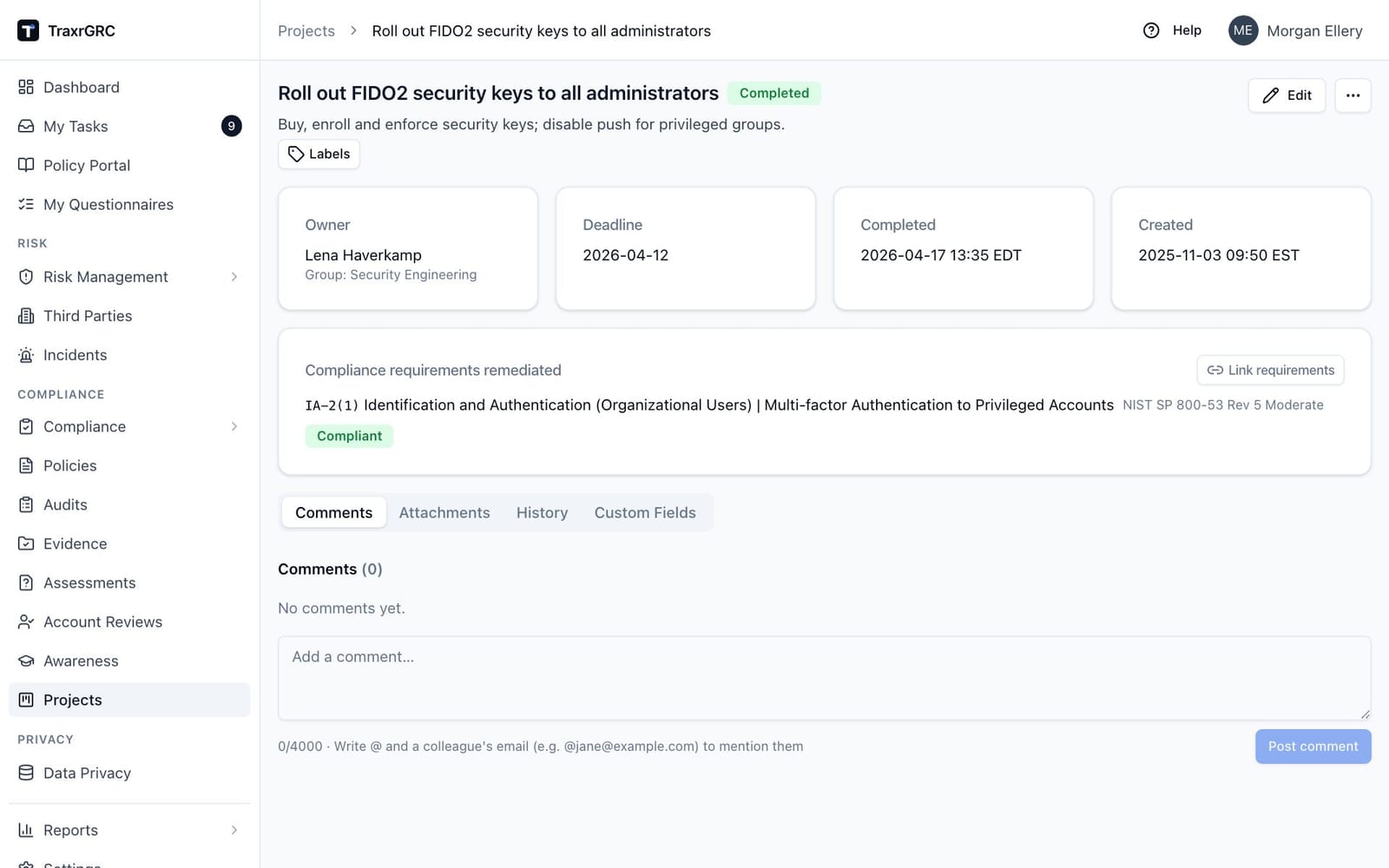
Task: Click the ME user avatar
Action: click(x=1243, y=30)
